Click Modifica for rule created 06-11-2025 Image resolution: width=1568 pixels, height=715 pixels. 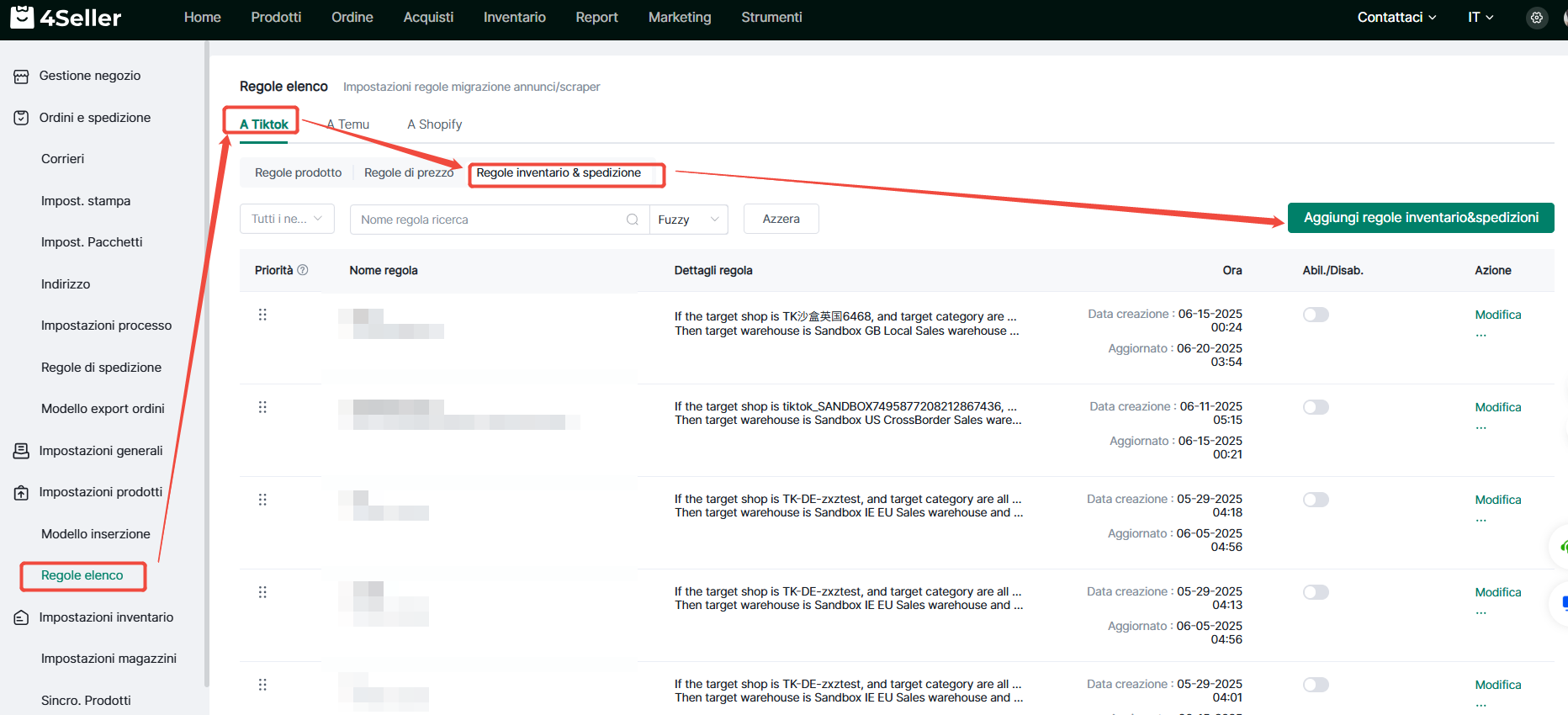pos(1498,407)
